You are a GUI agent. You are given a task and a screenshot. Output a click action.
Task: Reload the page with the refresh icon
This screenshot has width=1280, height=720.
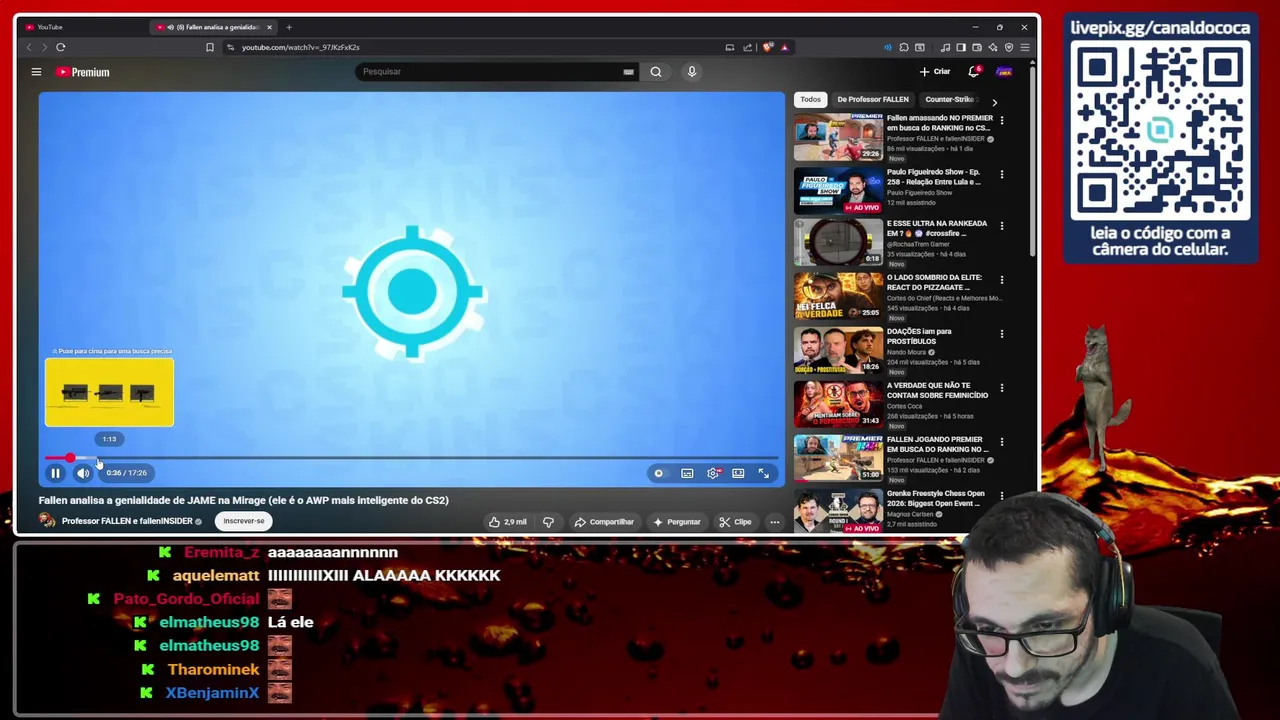[x=61, y=47]
